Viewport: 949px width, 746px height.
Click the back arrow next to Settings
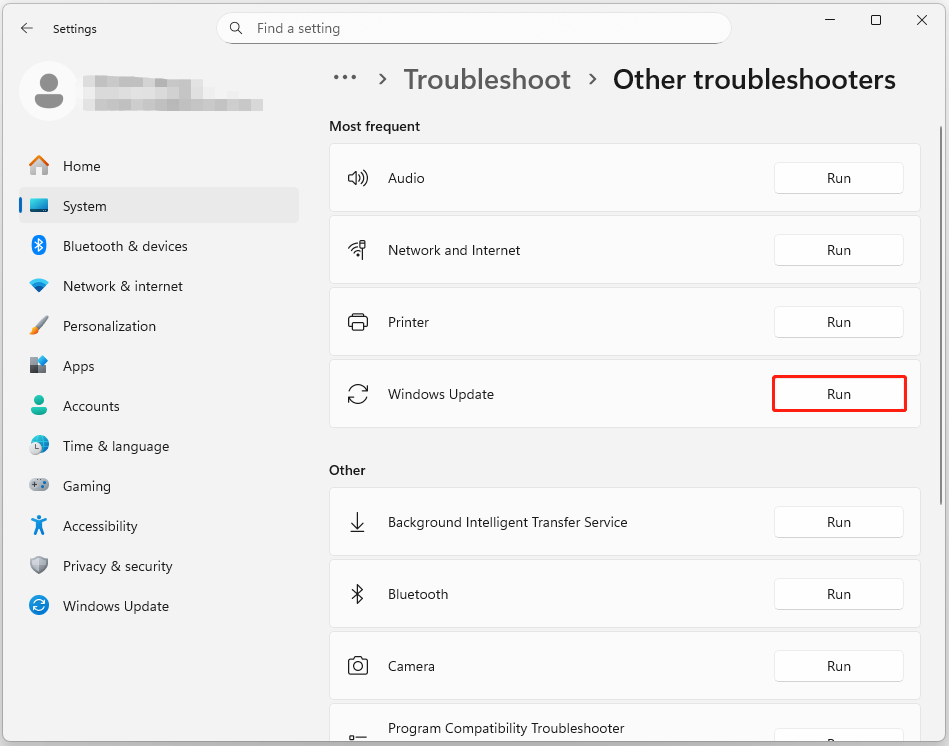coord(27,28)
